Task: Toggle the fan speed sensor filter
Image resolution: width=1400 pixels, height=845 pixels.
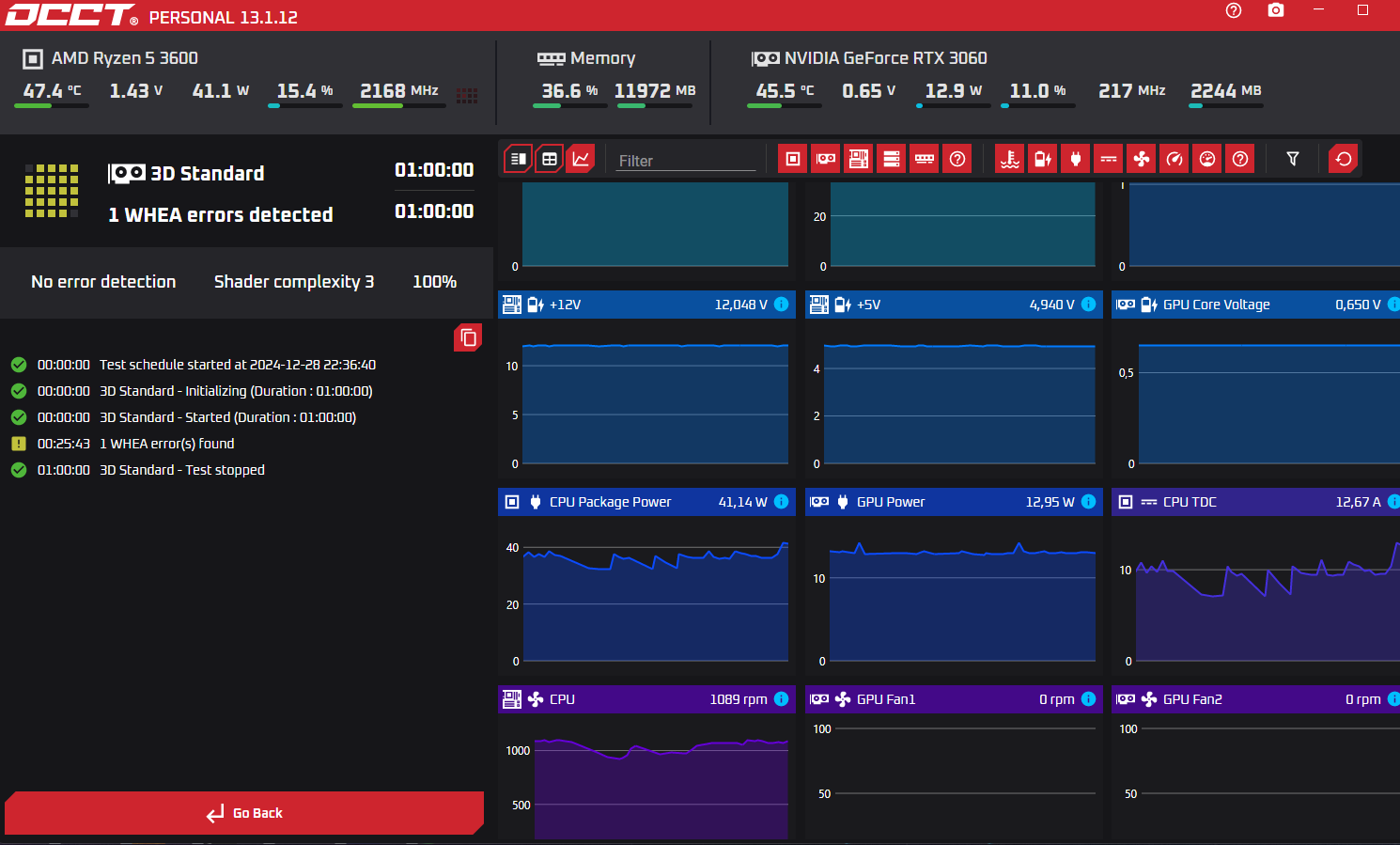Action: (x=1142, y=159)
